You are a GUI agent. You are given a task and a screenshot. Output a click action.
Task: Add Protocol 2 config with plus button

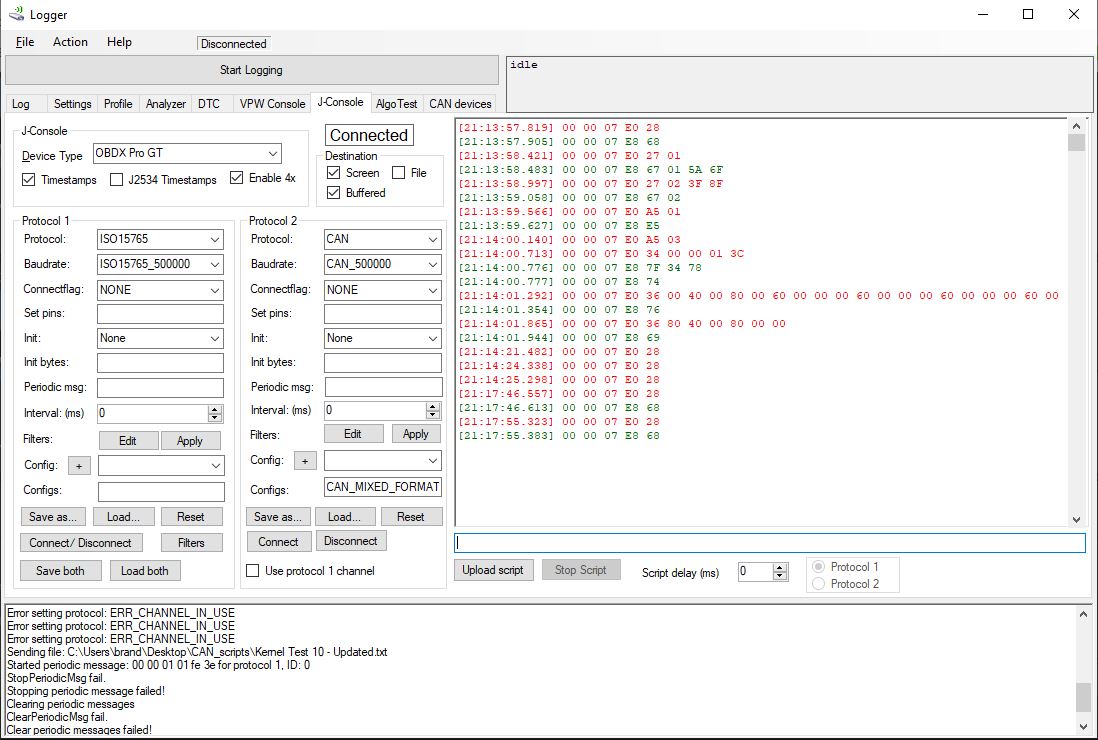[x=305, y=461]
